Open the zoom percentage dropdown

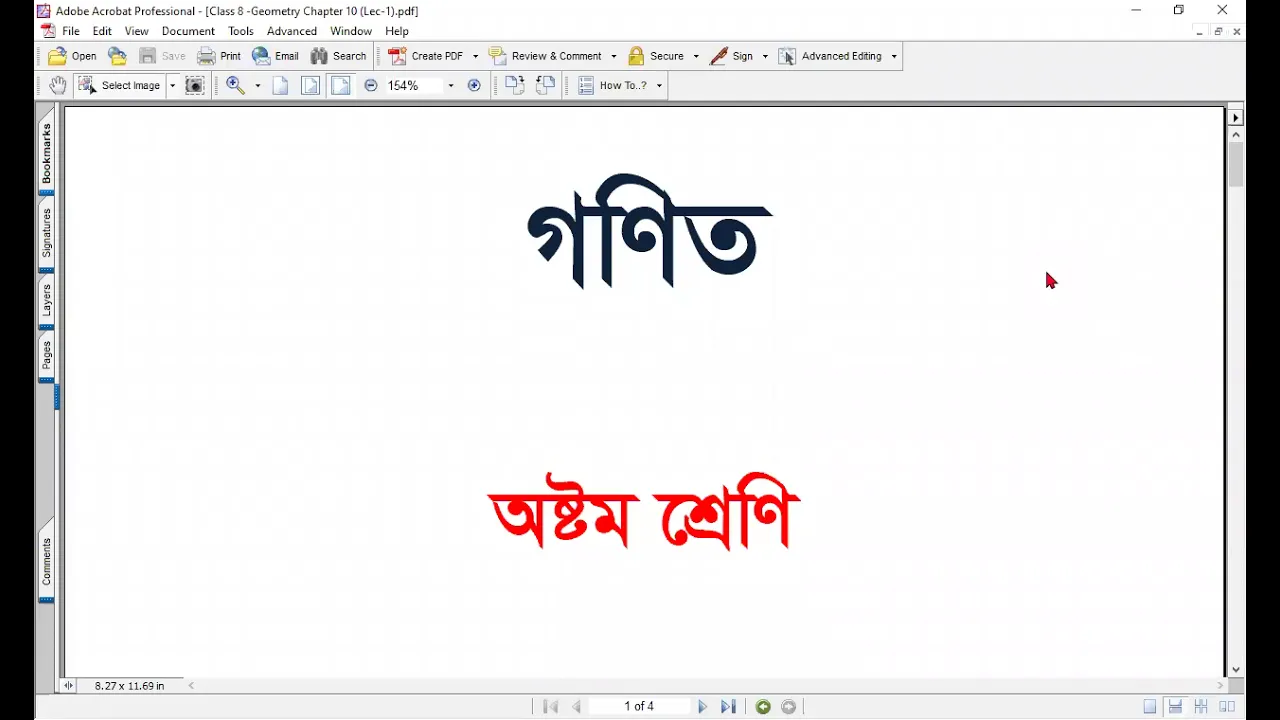451,85
